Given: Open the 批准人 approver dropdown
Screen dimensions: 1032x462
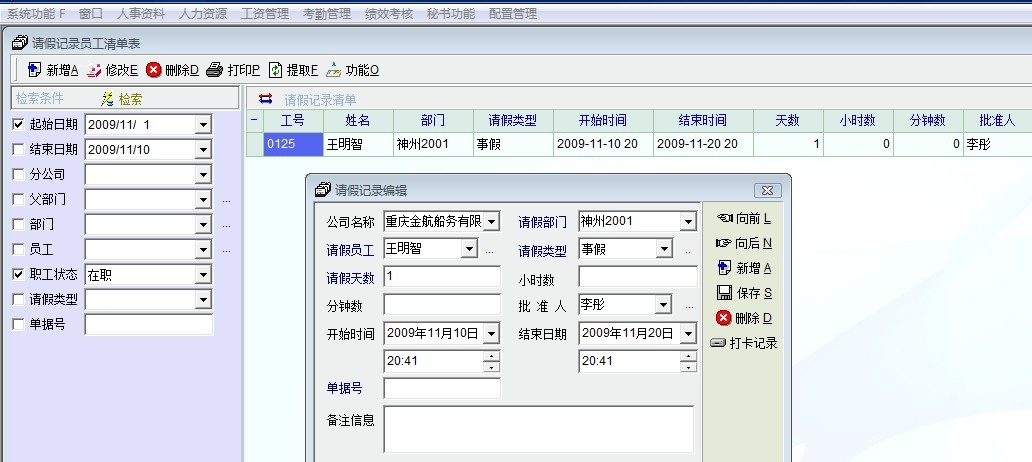Looking at the screenshot, I should point(664,305).
